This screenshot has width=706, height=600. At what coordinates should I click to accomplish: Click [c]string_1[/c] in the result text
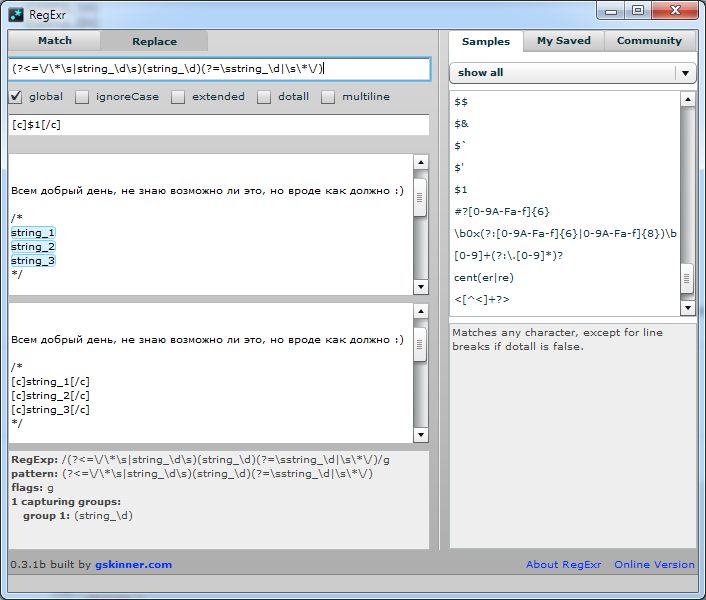tap(50, 382)
